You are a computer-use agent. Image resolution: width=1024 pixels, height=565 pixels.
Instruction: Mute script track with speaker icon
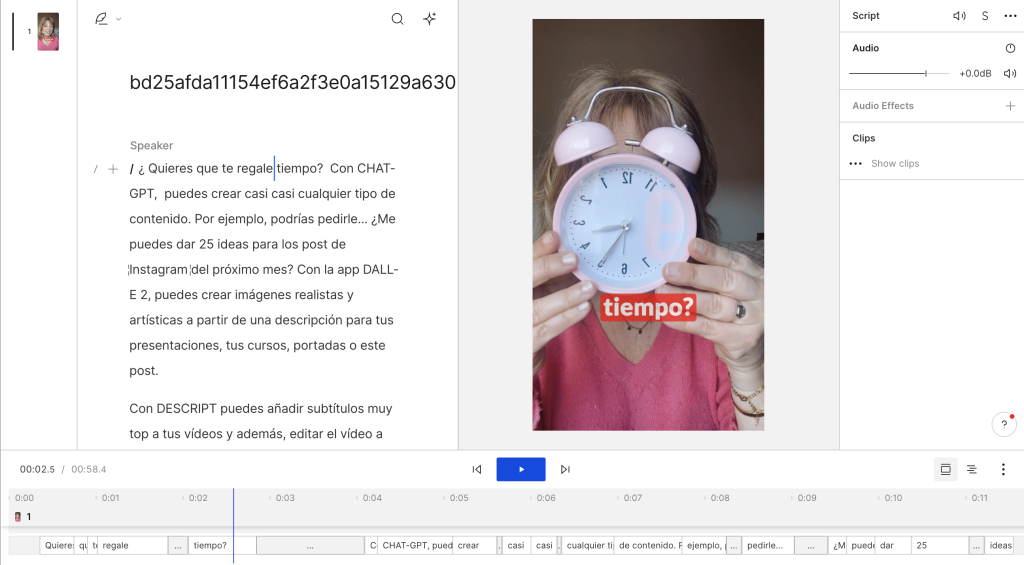959,16
